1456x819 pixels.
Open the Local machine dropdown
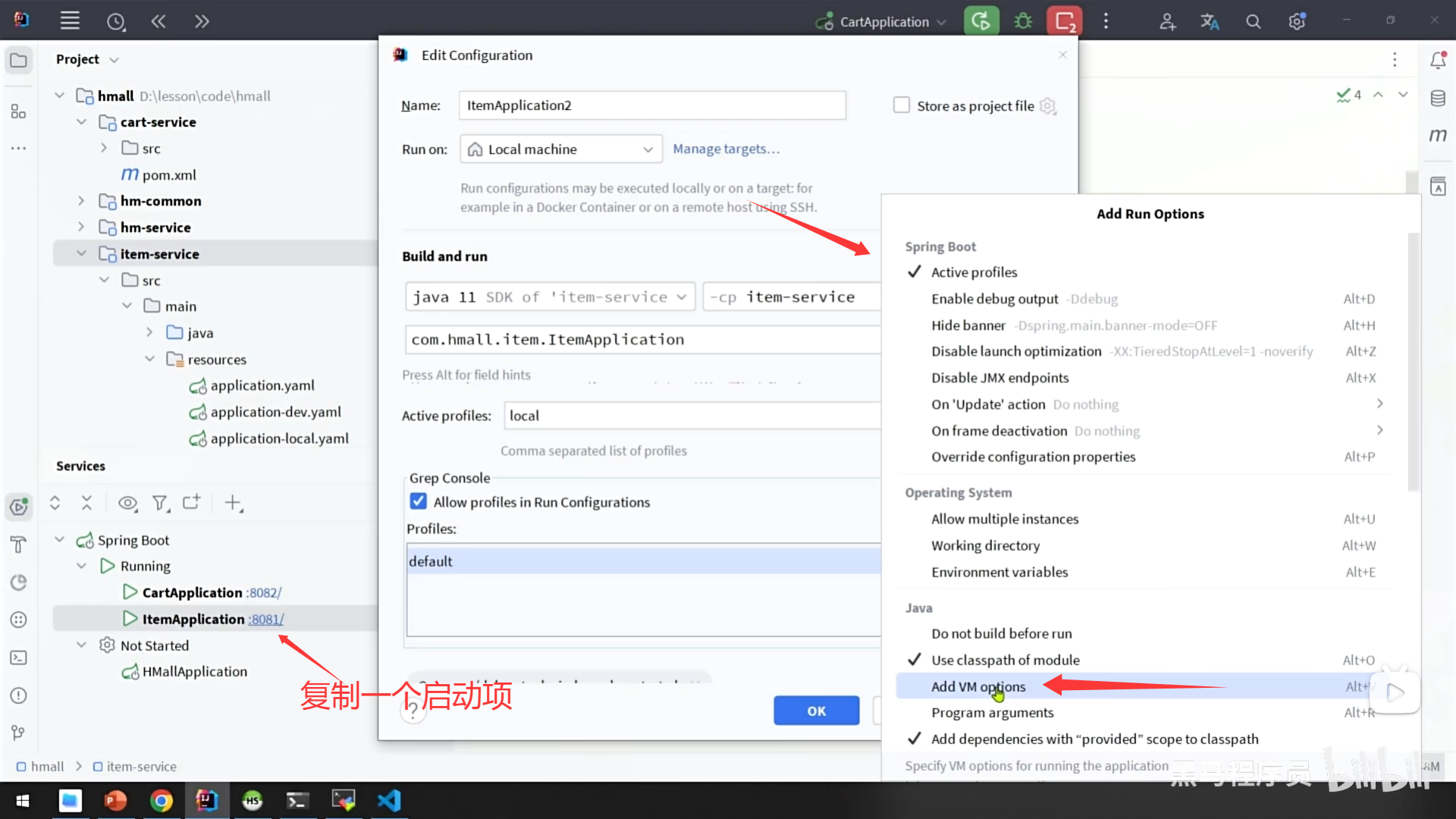click(561, 149)
